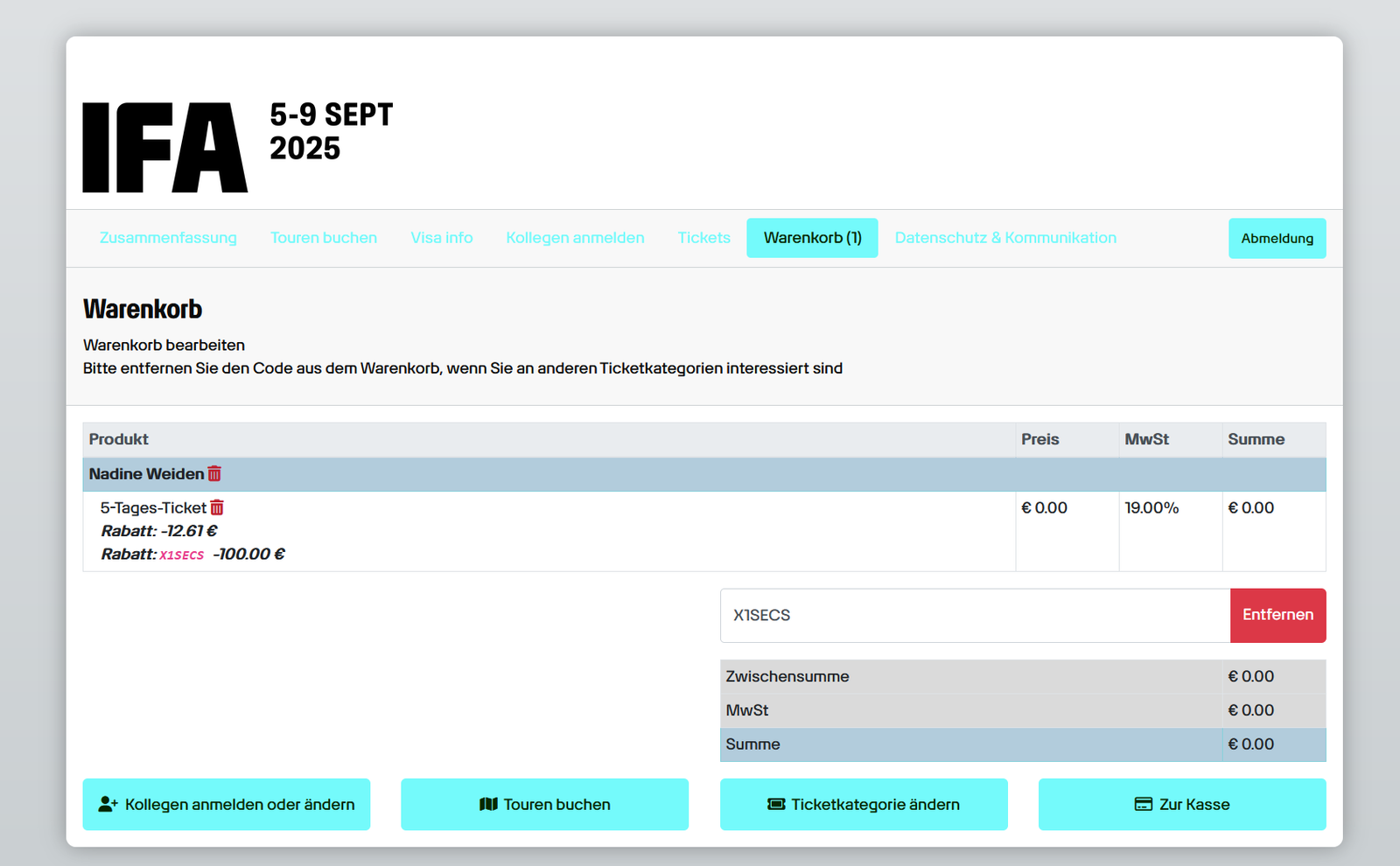Remove code with red Entfernen button
1400x866 pixels.
[1277, 615]
